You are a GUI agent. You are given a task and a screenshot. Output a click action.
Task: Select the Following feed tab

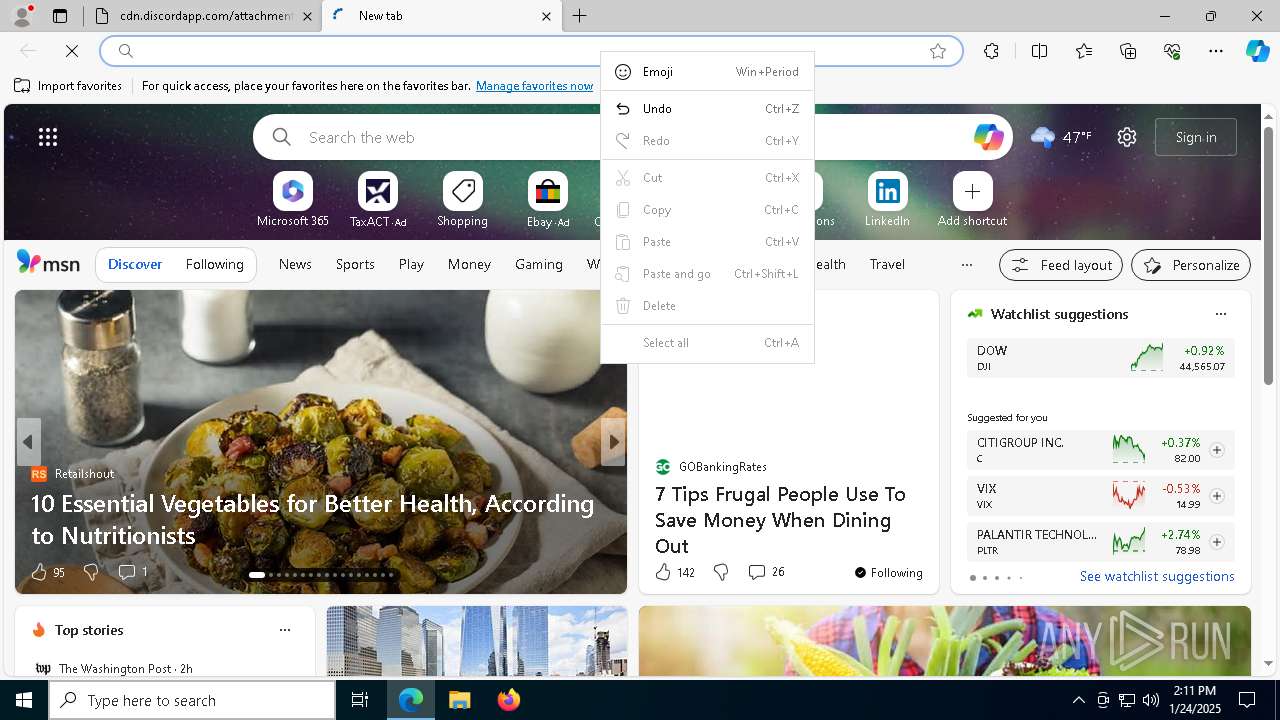214,264
